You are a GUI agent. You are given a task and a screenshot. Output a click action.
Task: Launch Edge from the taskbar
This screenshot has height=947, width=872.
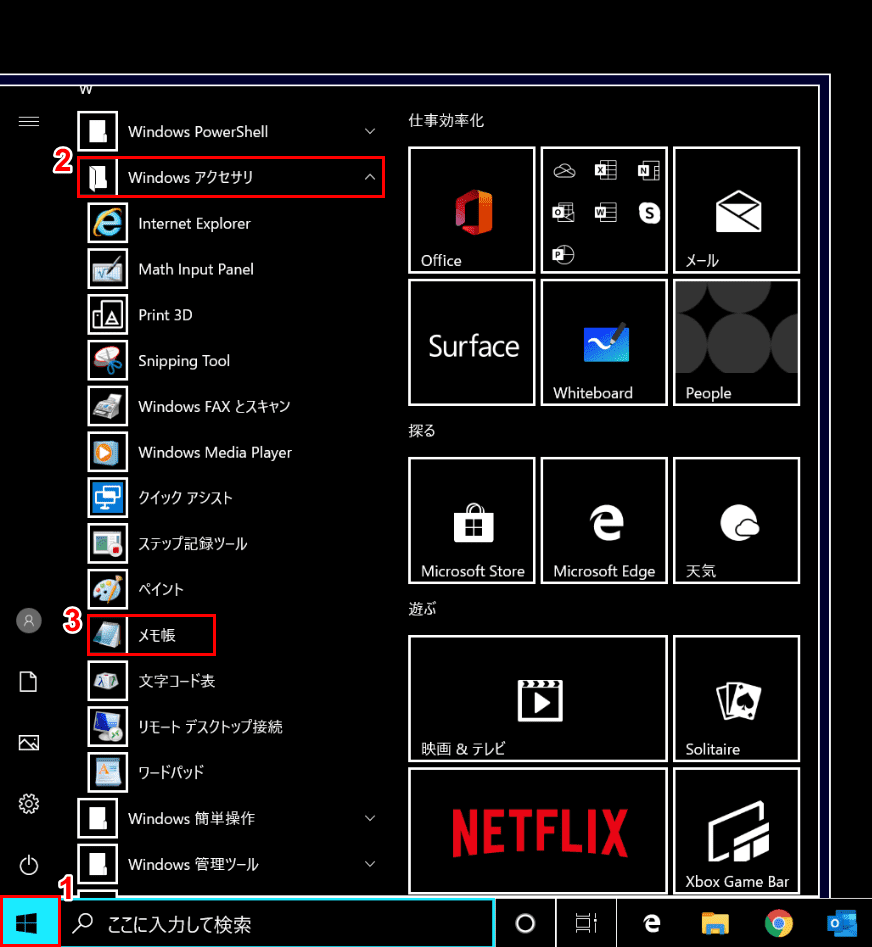[651, 923]
